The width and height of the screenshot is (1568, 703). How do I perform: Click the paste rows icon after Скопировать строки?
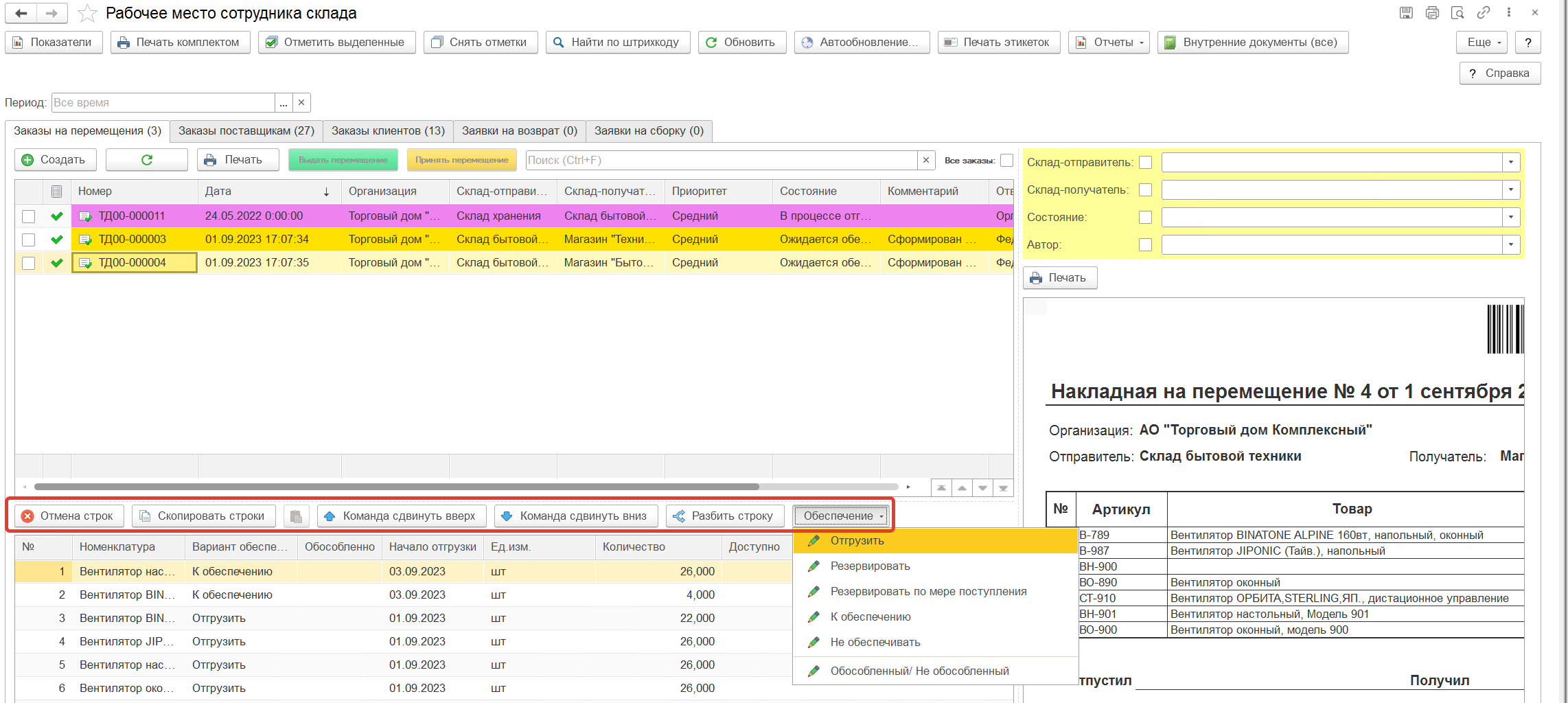[x=296, y=516]
